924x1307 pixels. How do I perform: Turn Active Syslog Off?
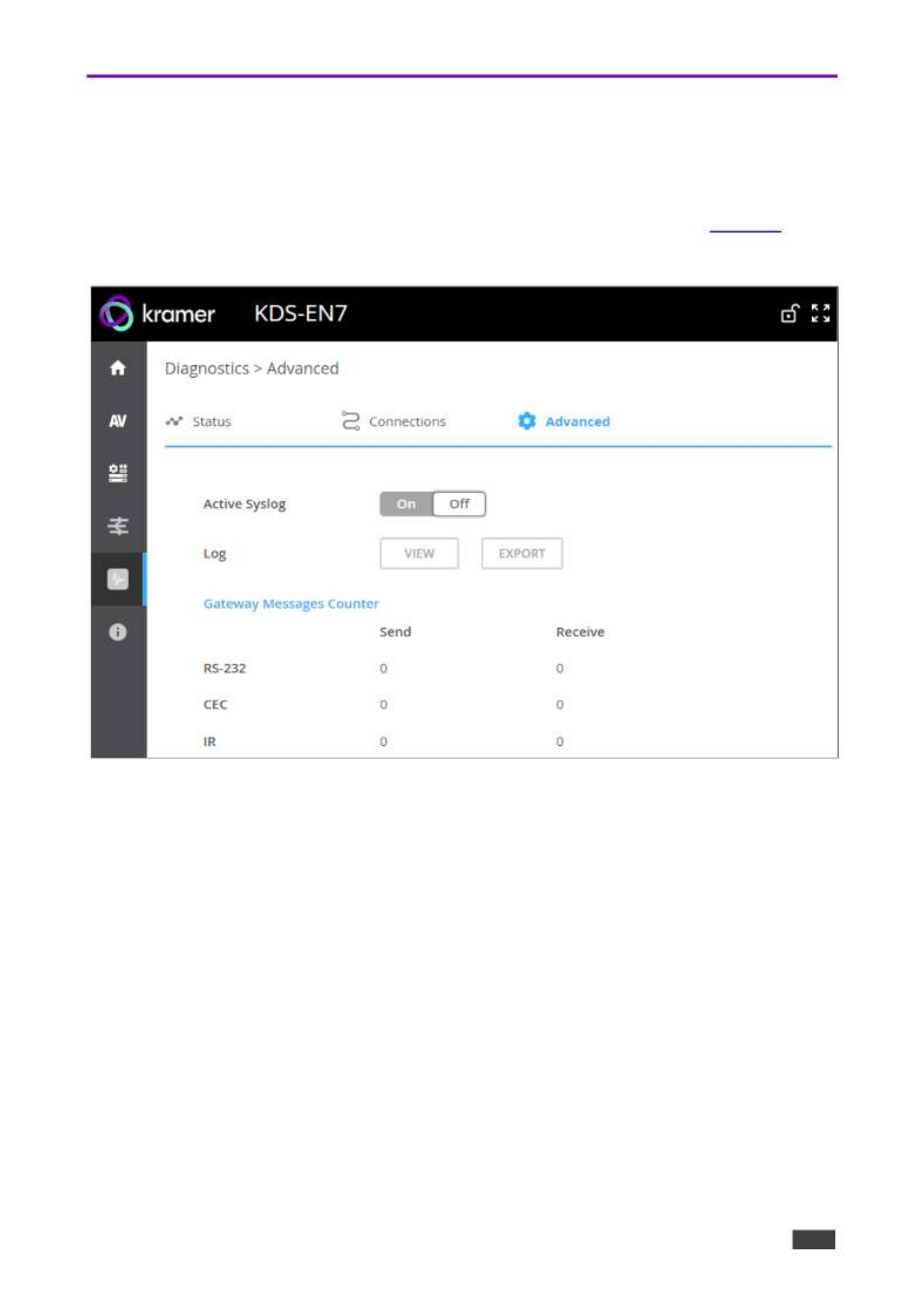pyautogui.click(x=459, y=504)
